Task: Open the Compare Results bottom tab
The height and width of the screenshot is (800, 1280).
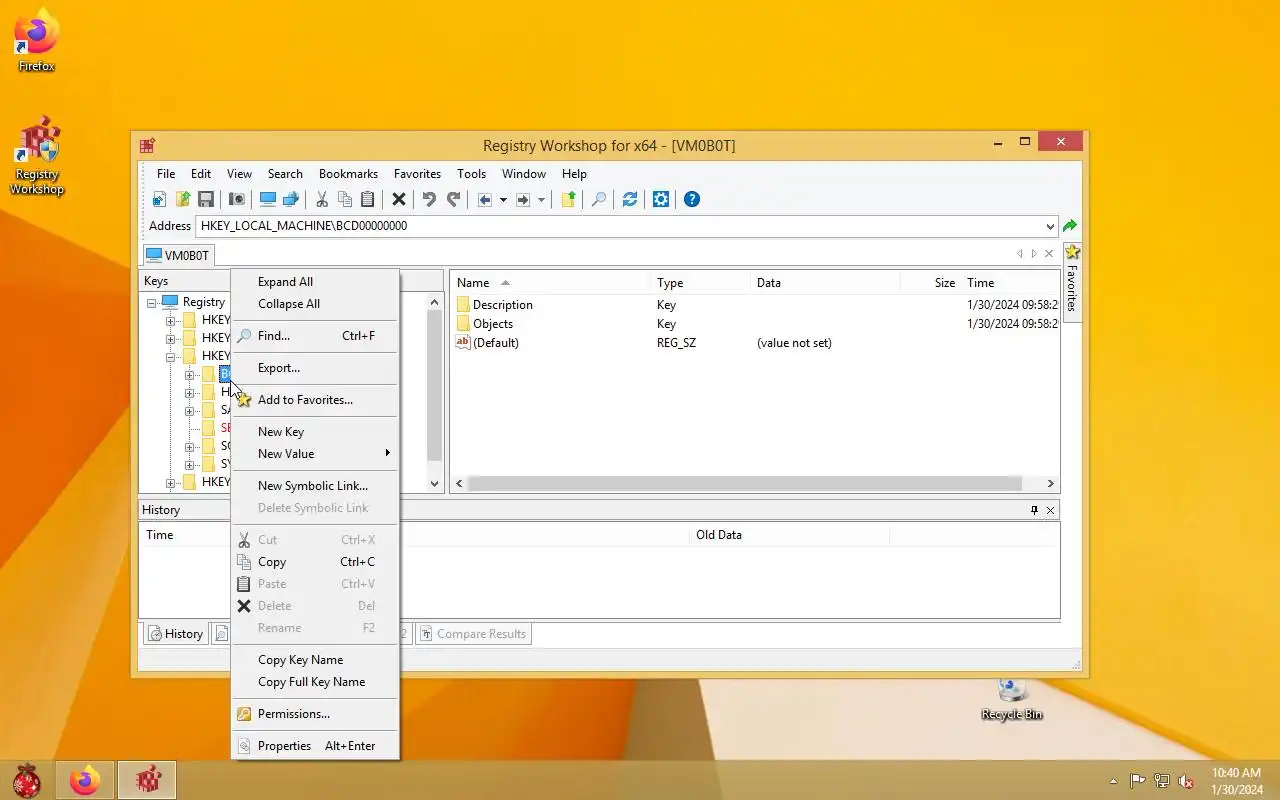Action: [x=472, y=634]
